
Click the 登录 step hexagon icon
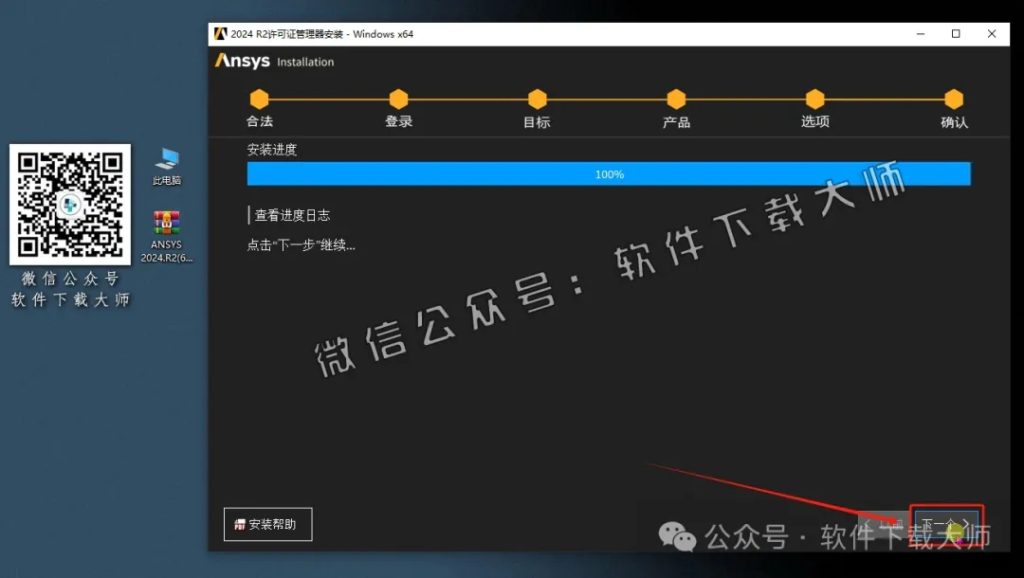[398, 100]
